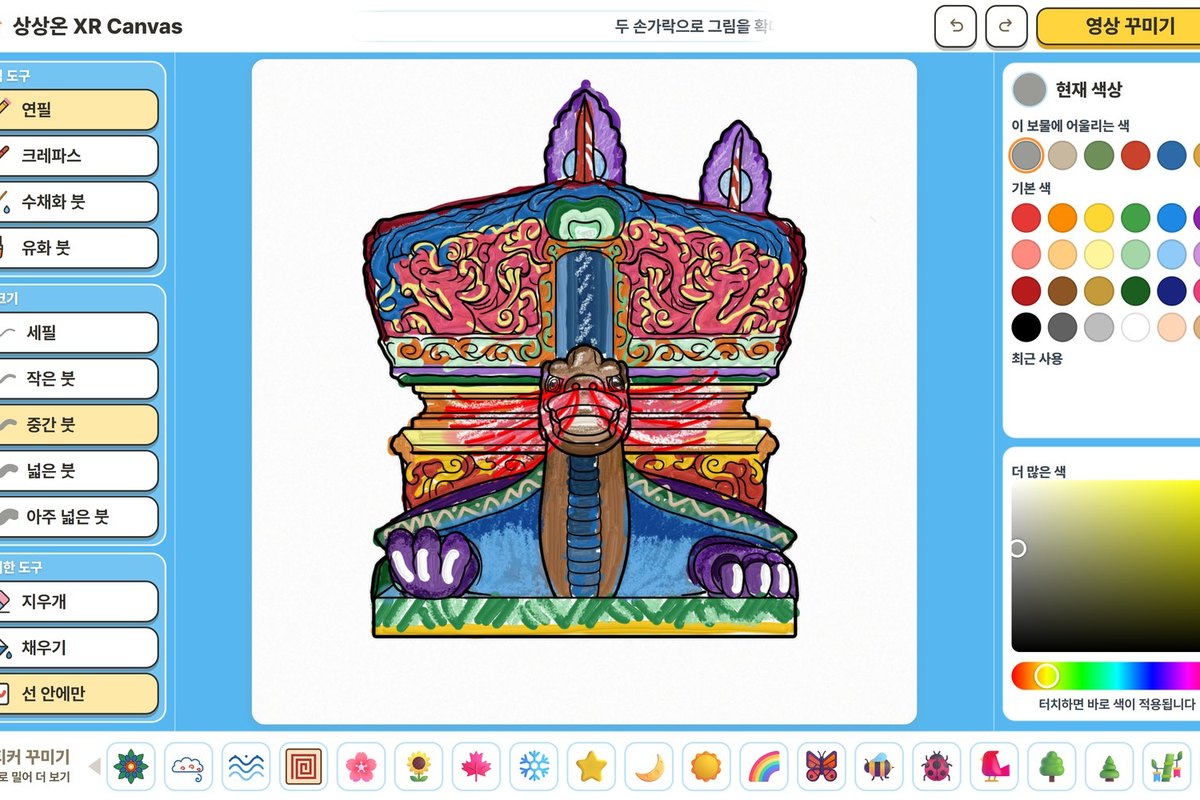Image resolution: width=1200 pixels, height=800 pixels.
Task: Click the rainbow hue slider bar
Action: [x=1106, y=676]
